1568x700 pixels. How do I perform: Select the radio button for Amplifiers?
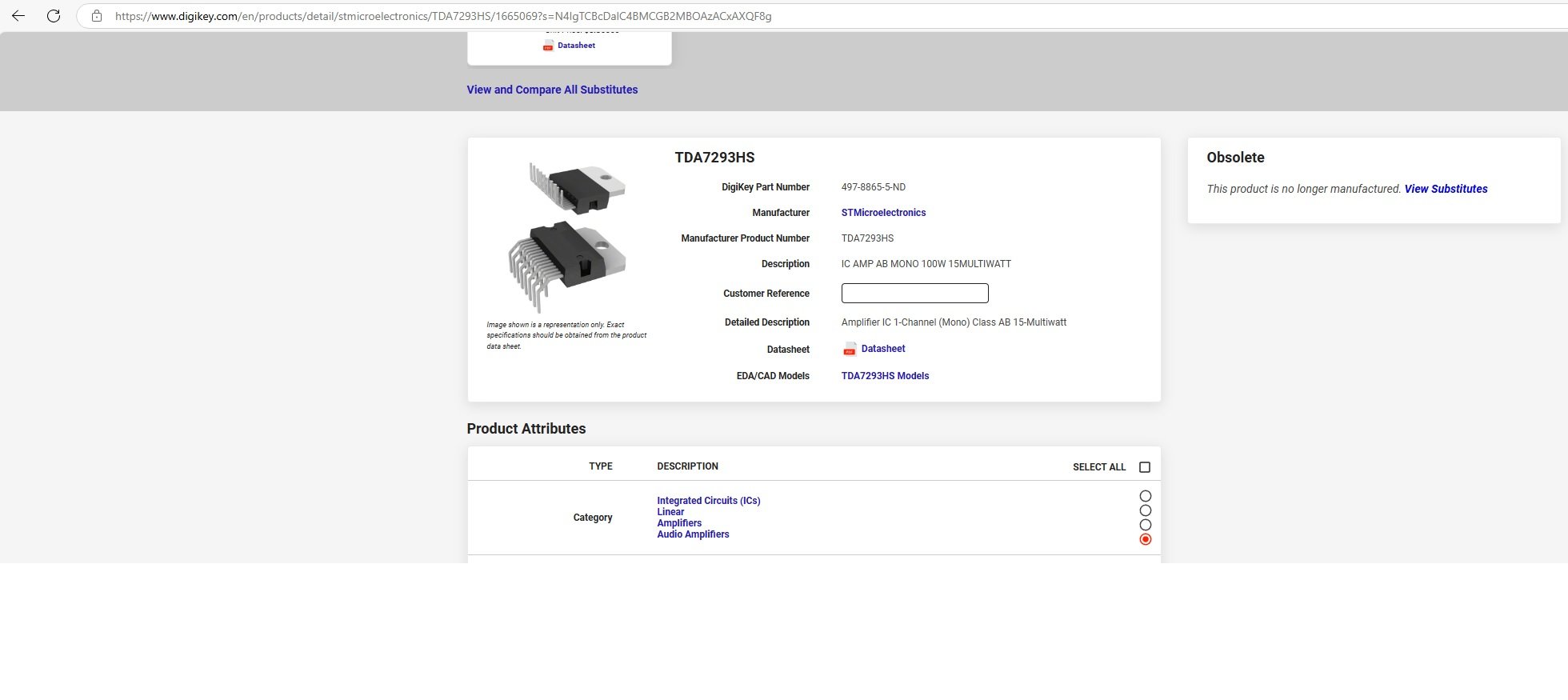[1146, 525]
